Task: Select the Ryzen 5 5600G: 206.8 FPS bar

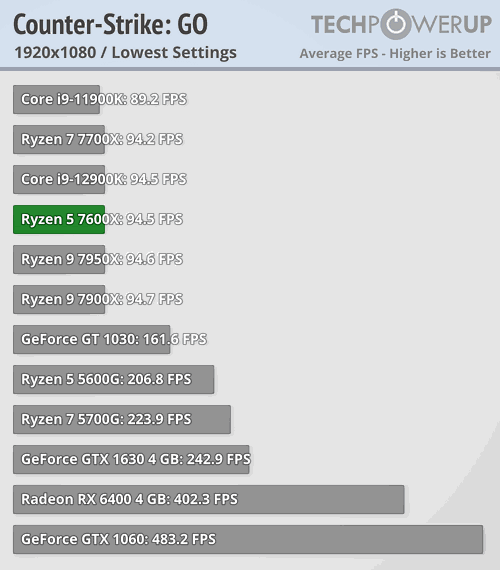Action: [x=113, y=379]
